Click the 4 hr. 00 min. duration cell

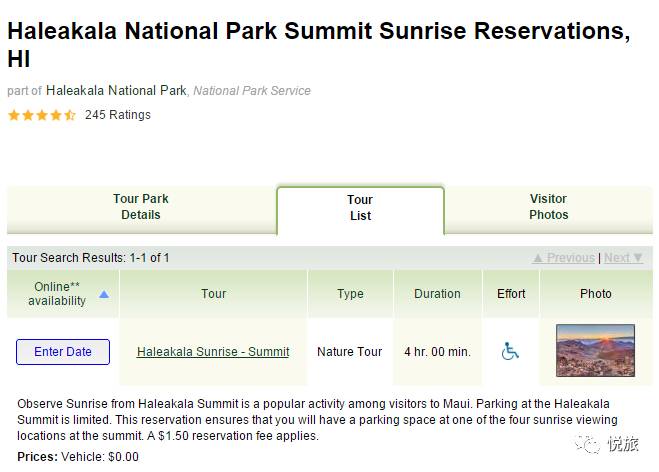click(438, 352)
